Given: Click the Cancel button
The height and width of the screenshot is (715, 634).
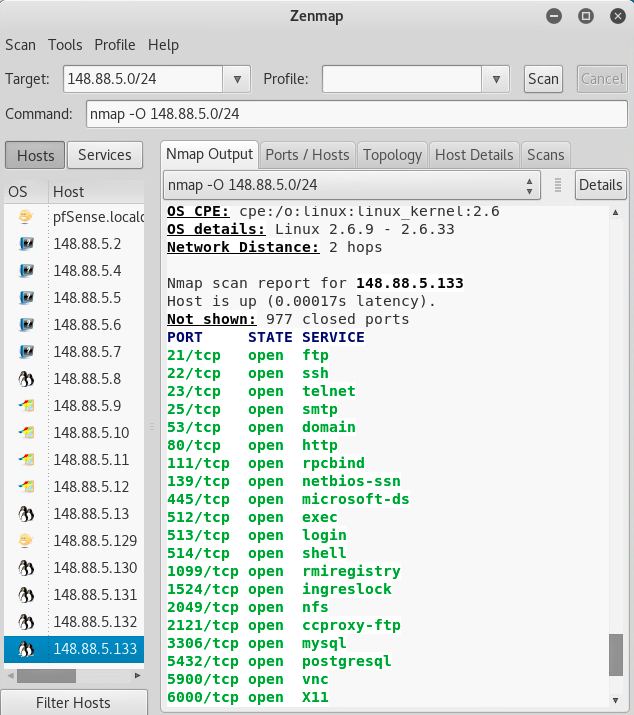Looking at the screenshot, I should (x=602, y=79).
